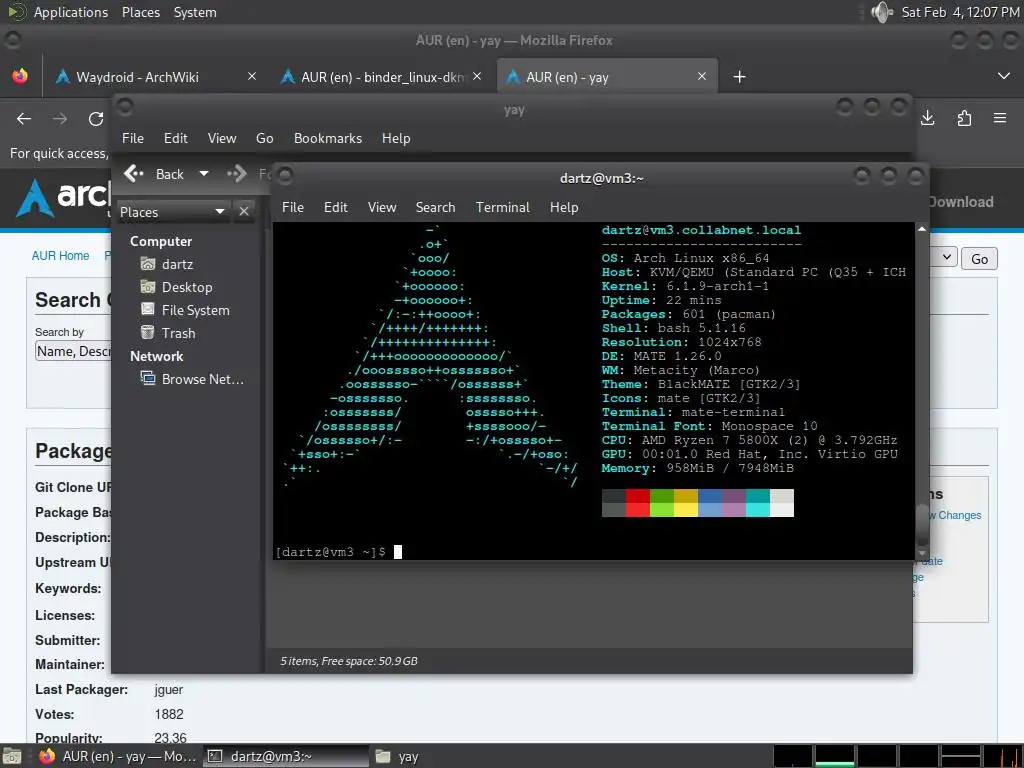Open terminal File menu
Viewport: 1024px width, 768px height.
coord(293,207)
